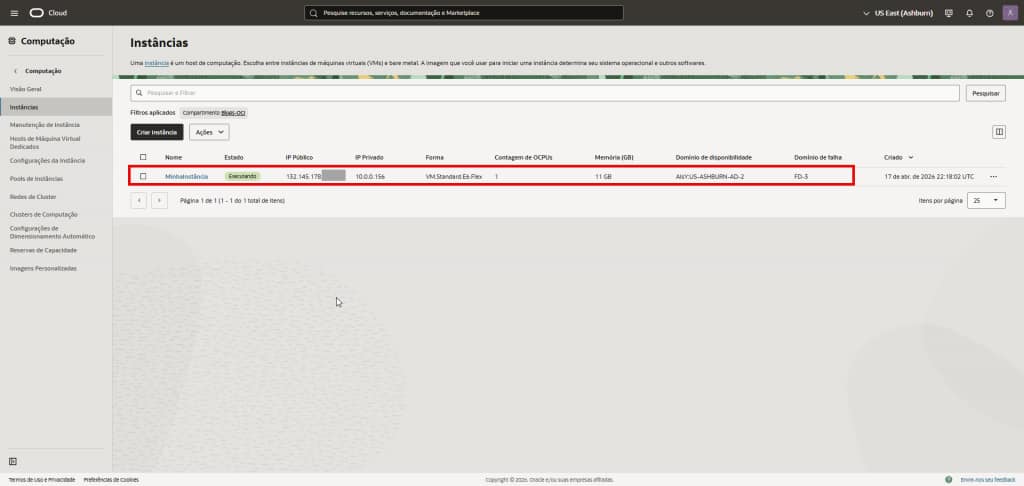Click the back chevron beside Computação

click(16, 71)
